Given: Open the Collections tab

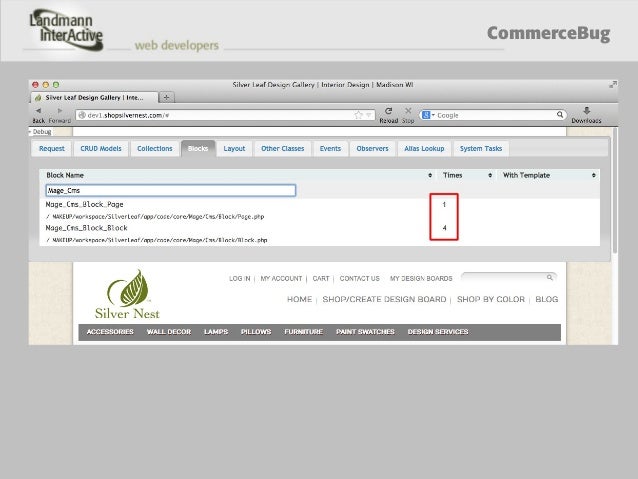Looking at the screenshot, I should point(155,149).
